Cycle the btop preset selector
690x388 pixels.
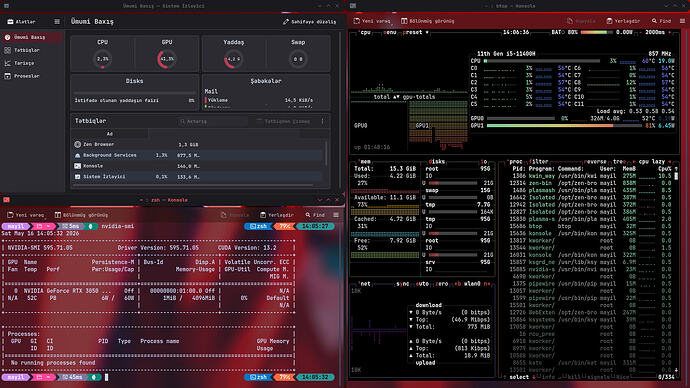tap(414, 33)
